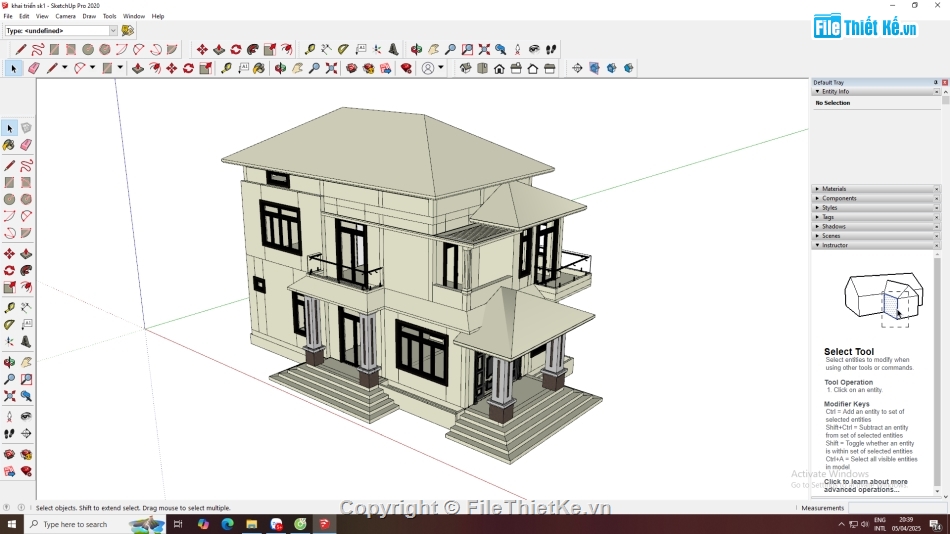Open the Draw menu
The image size is (950, 534).
point(89,16)
